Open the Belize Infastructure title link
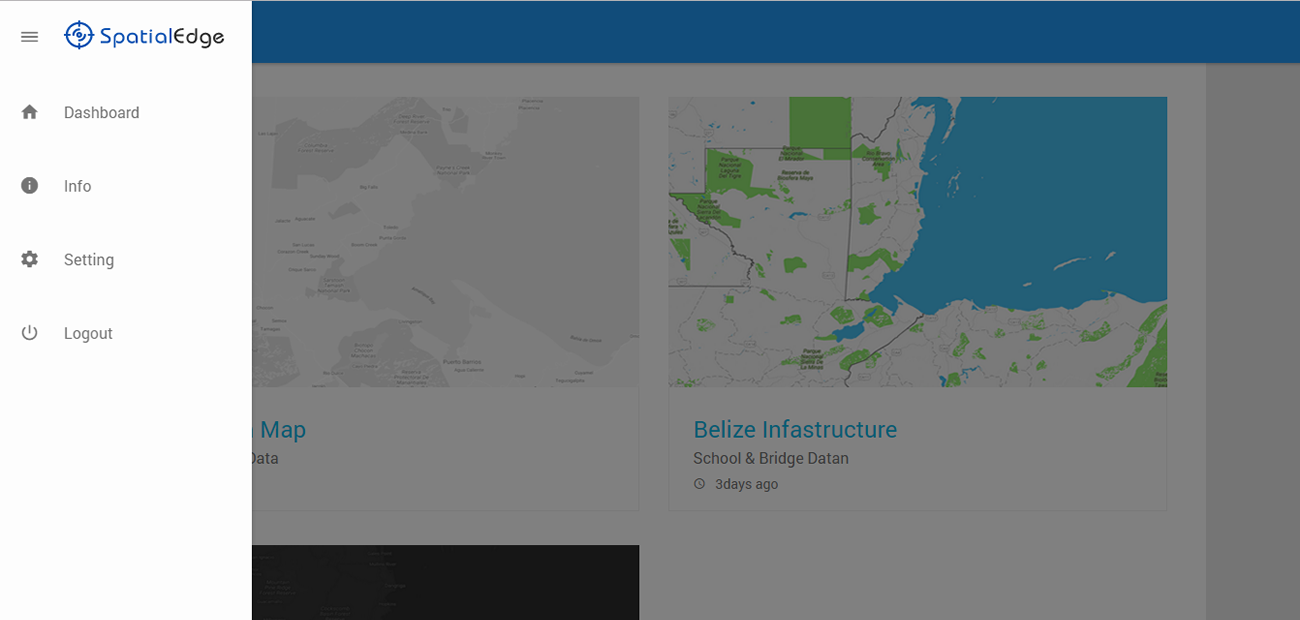The height and width of the screenshot is (620, 1300). [795, 430]
